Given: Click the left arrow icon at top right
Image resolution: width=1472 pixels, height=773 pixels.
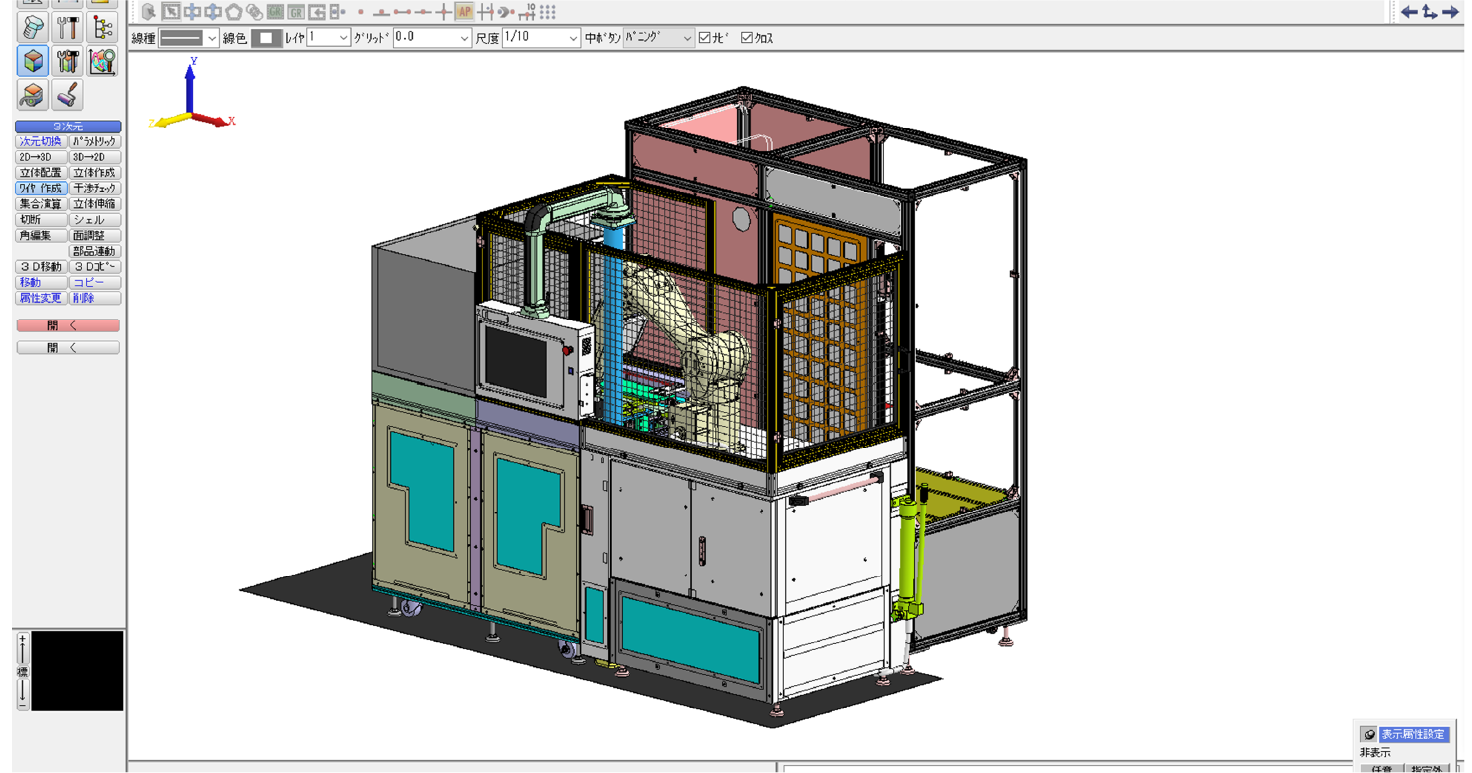Looking at the screenshot, I should (x=1408, y=12).
